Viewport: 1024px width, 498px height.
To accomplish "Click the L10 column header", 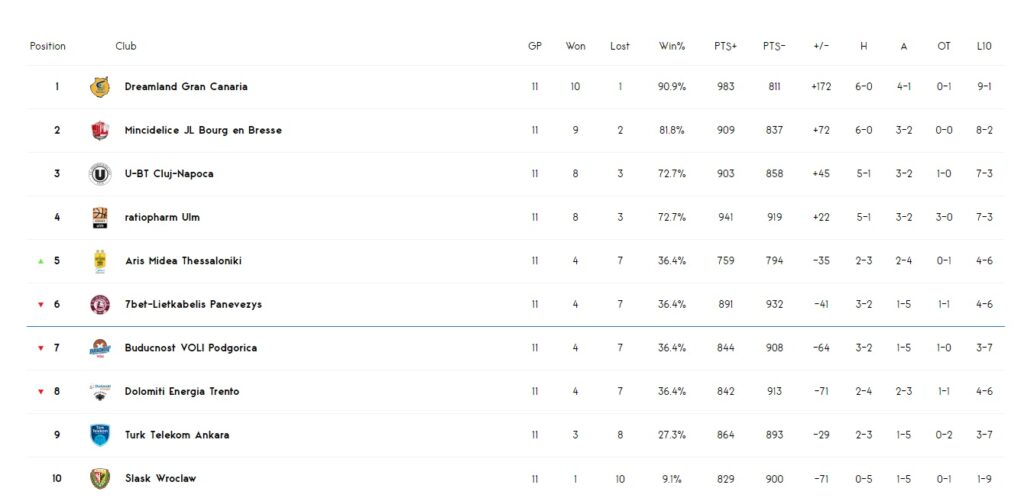I will click(983, 46).
